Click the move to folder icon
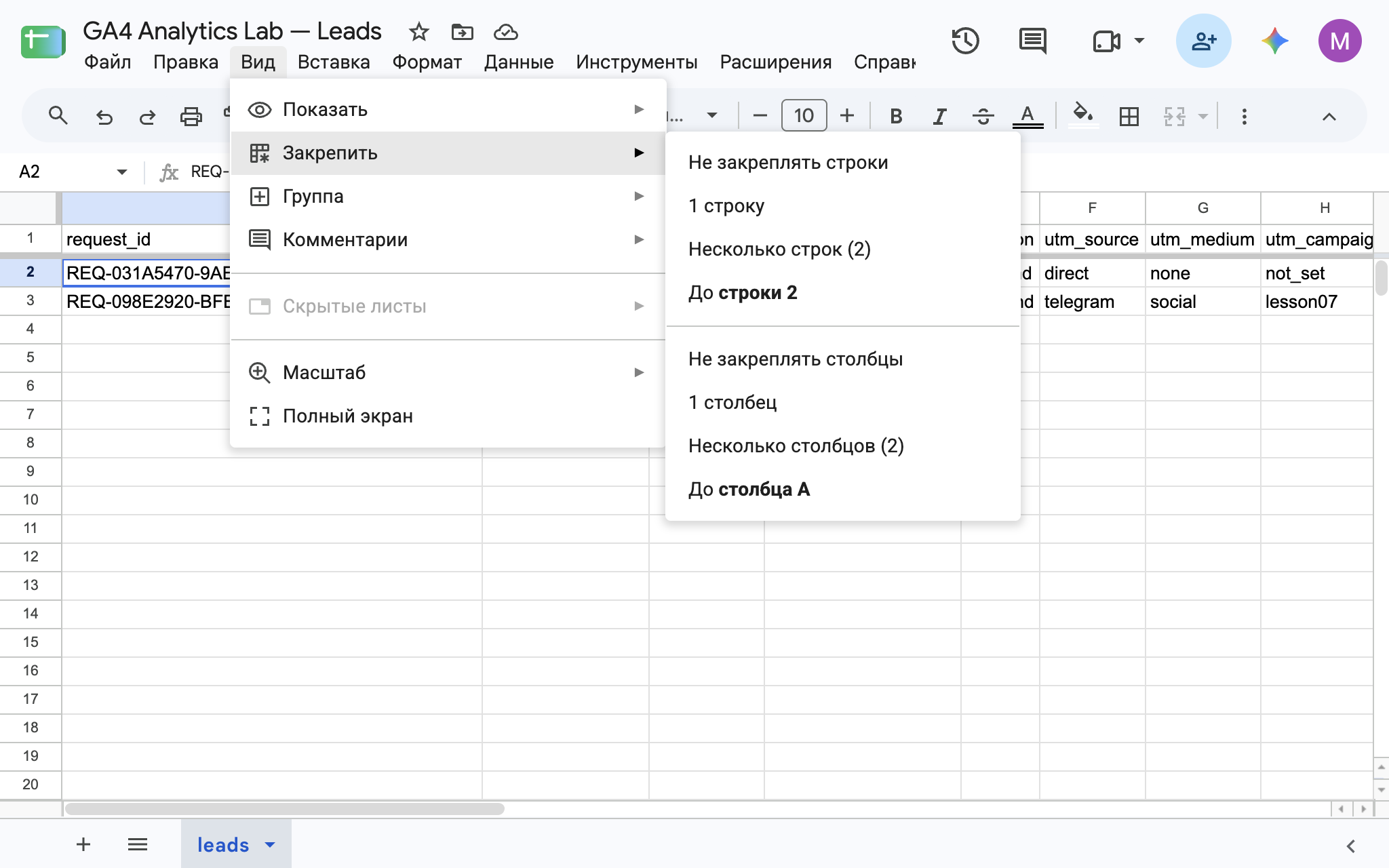Screen dimensions: 1389x868 462,32
